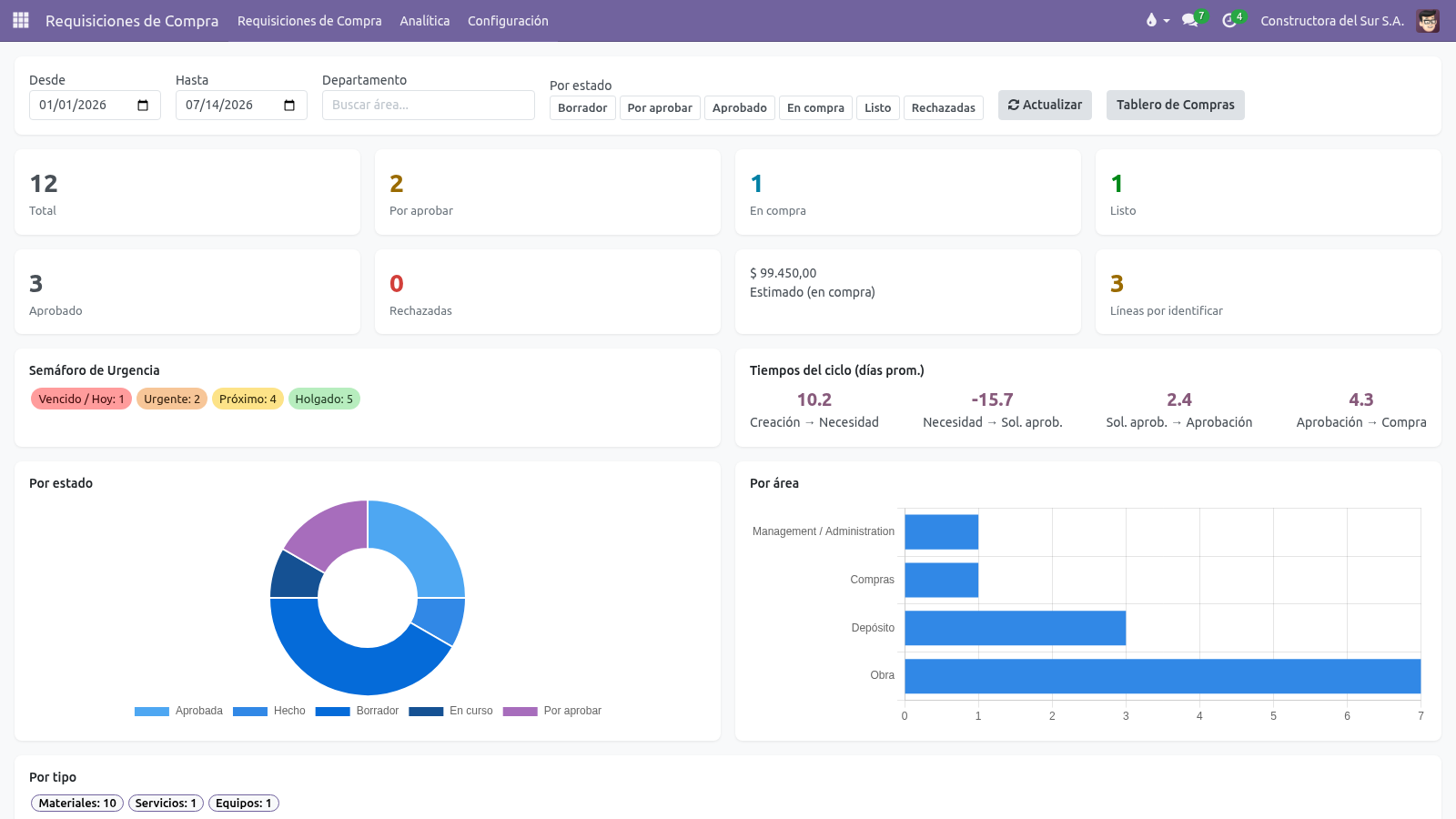Open the activities clock icon
Screen dimensions: 1456x819
click(1229, 20)
